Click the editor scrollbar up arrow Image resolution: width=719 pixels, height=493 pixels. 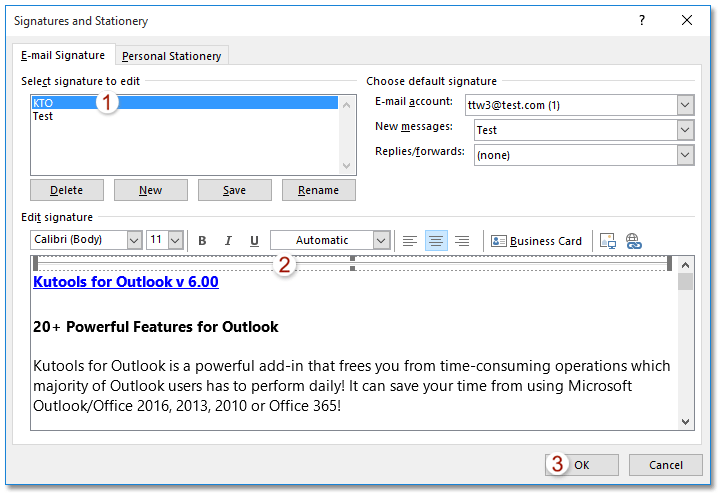click(x=686, y=265)
